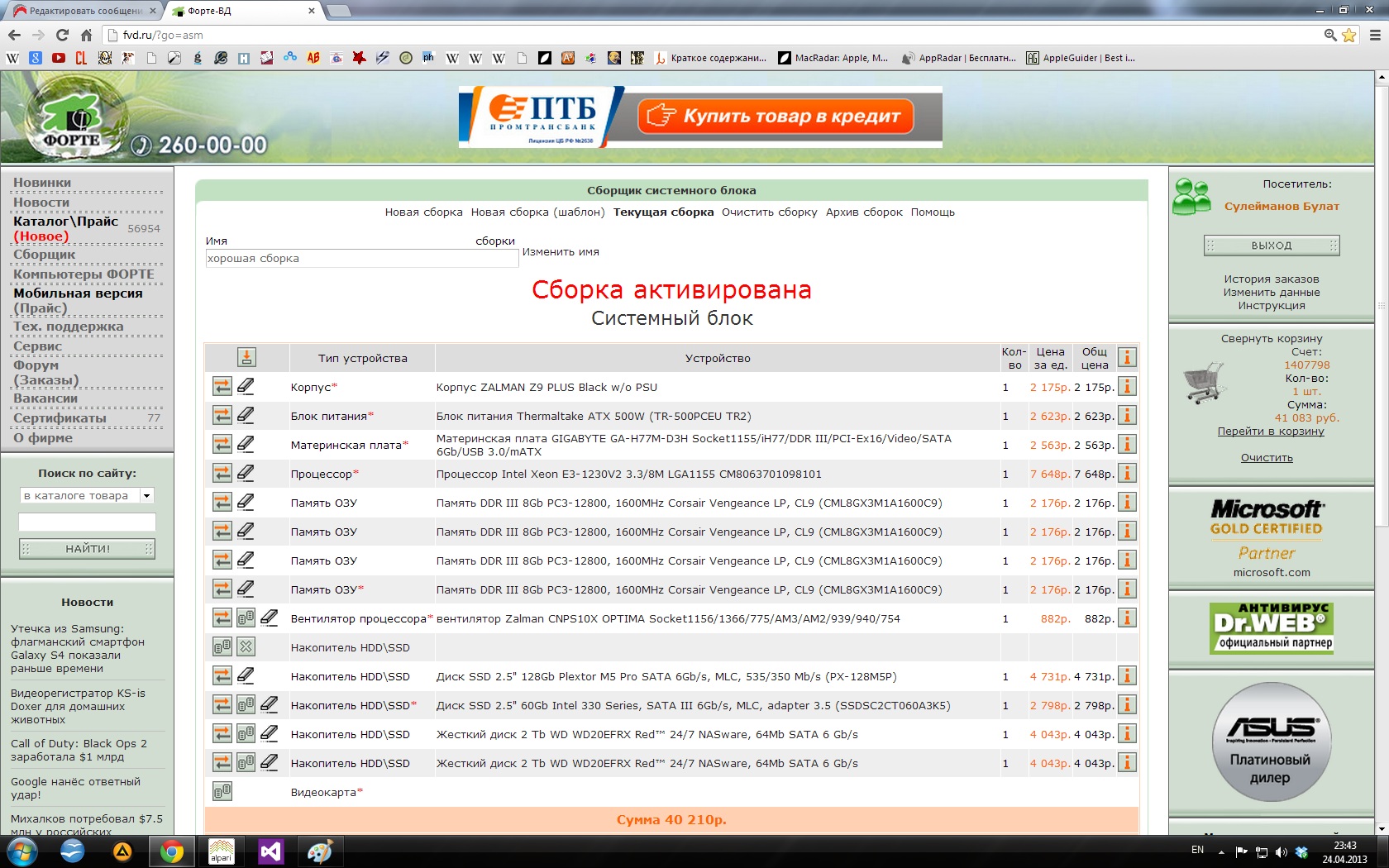Click the swap icon for the Plextor SSD row
This screenshot has width=1389, height=868.
click(x=222, y=675)
